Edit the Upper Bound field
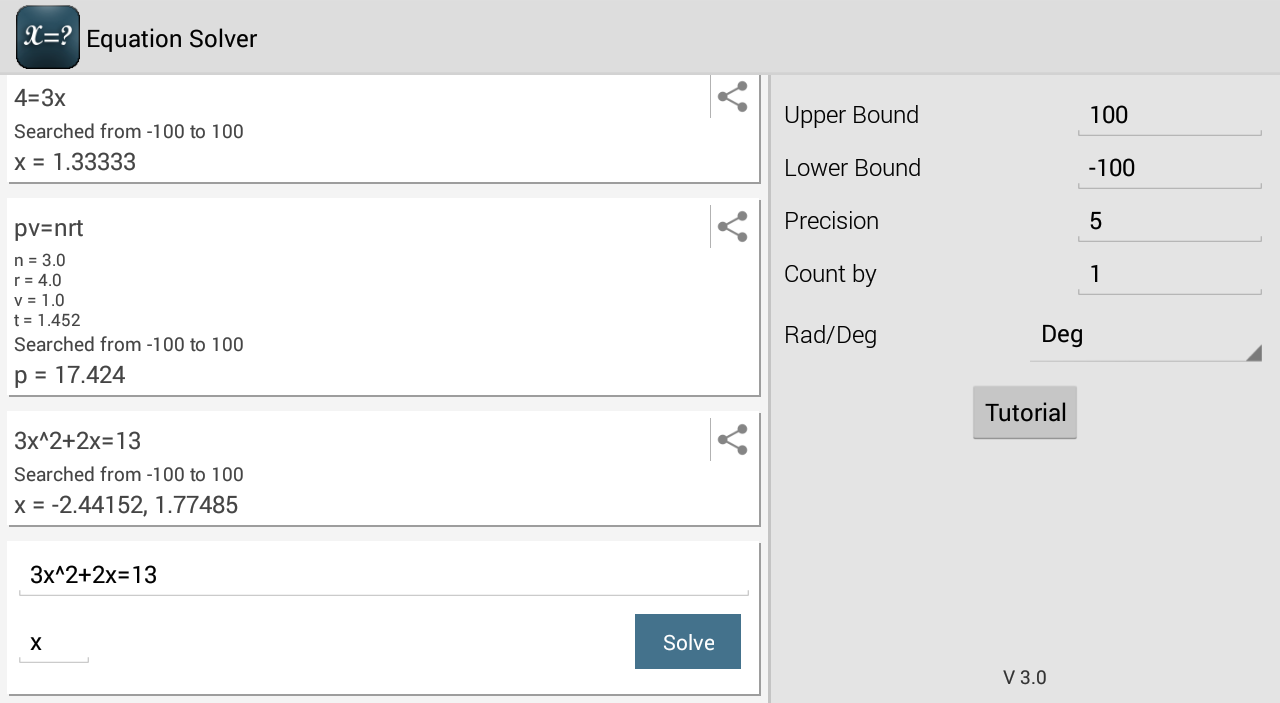1280x703 pixels. [x=1169, y=115]
